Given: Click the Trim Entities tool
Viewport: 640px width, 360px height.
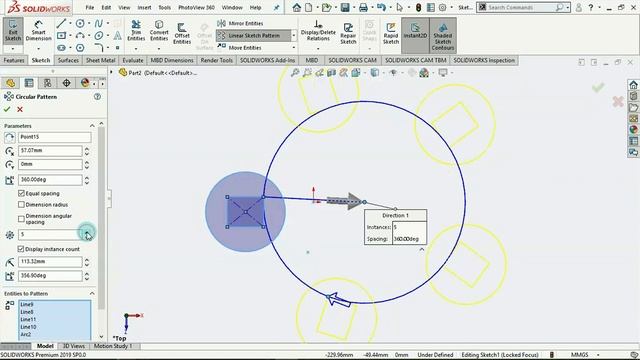Looking at the screenshot, I should [x=136, y=31].
